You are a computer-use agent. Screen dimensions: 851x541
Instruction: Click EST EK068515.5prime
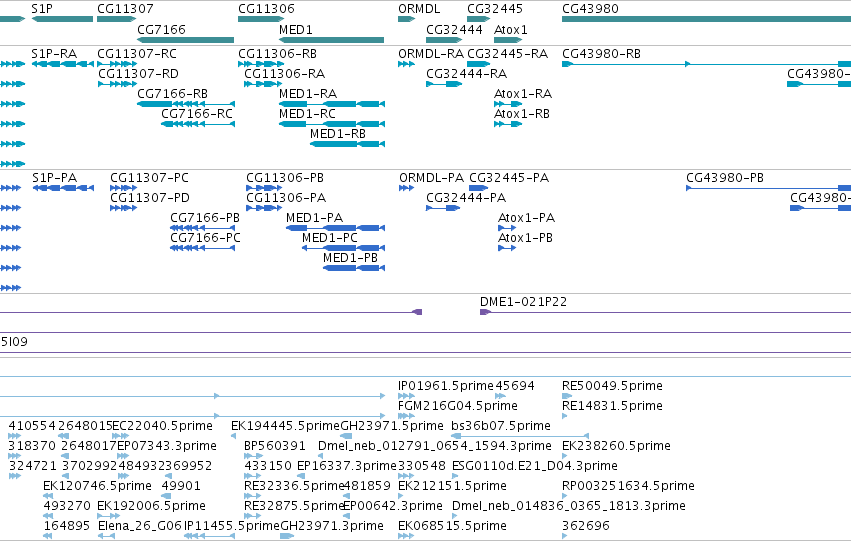[453, 526]
